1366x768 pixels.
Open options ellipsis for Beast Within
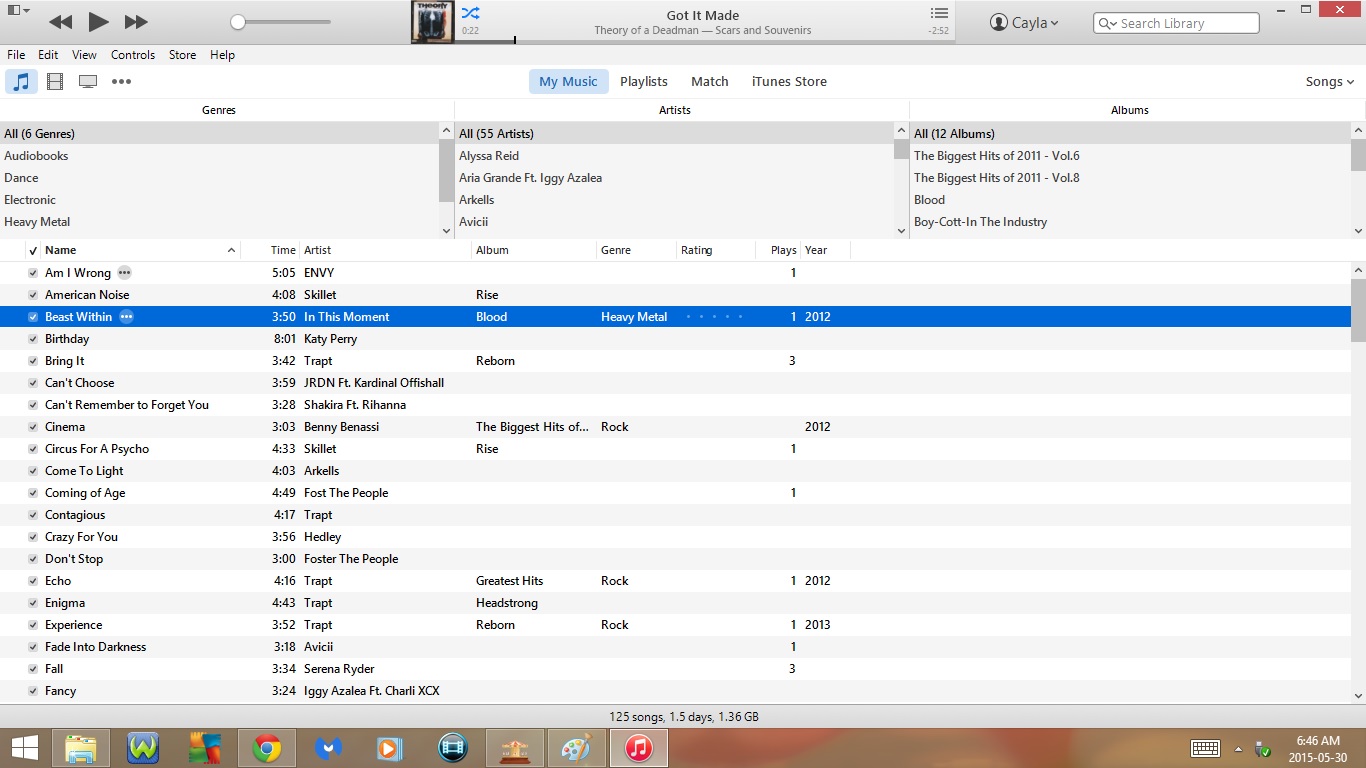[x=126, y=316]
